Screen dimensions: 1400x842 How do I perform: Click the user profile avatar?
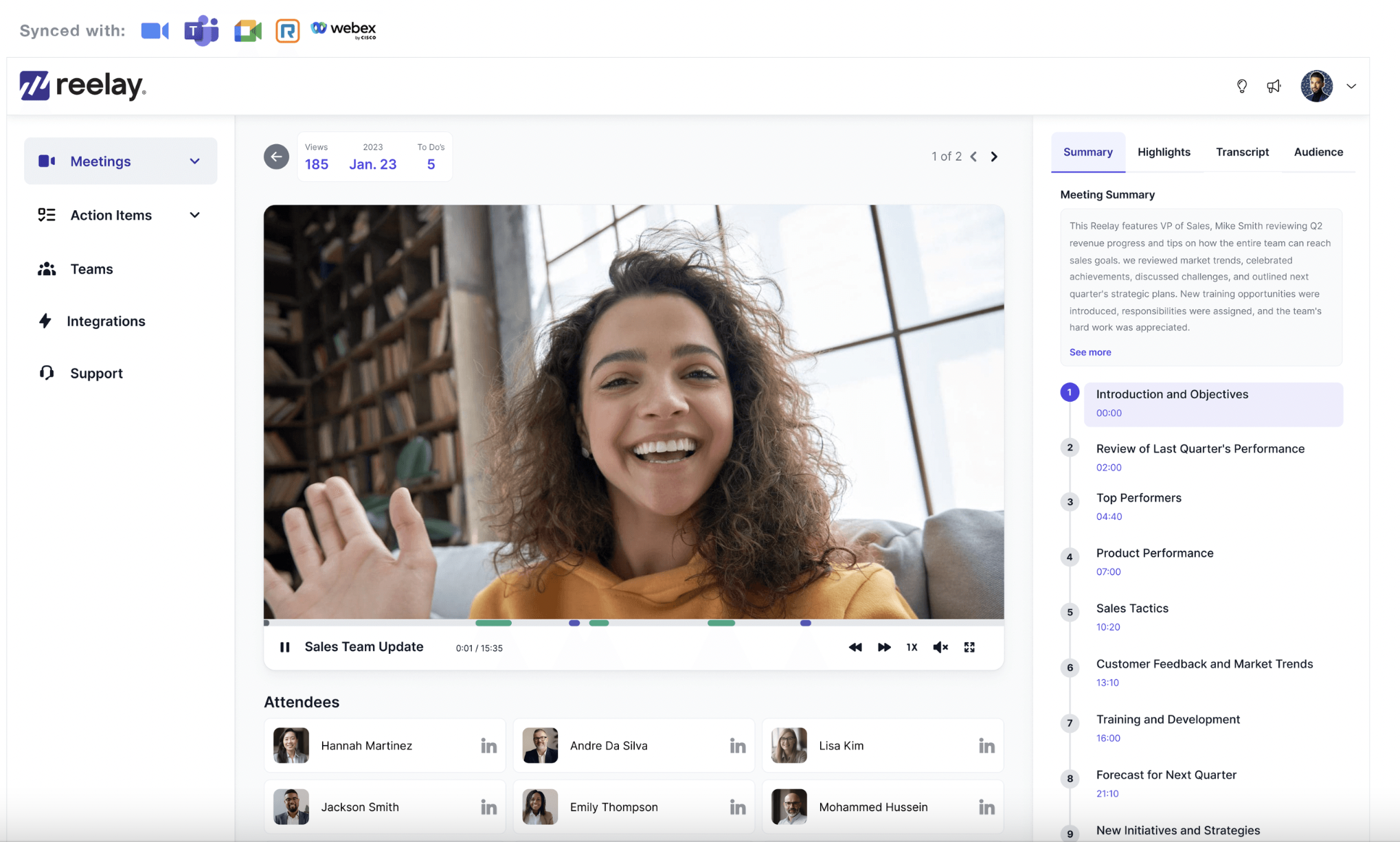click(x=1316, y=86)
